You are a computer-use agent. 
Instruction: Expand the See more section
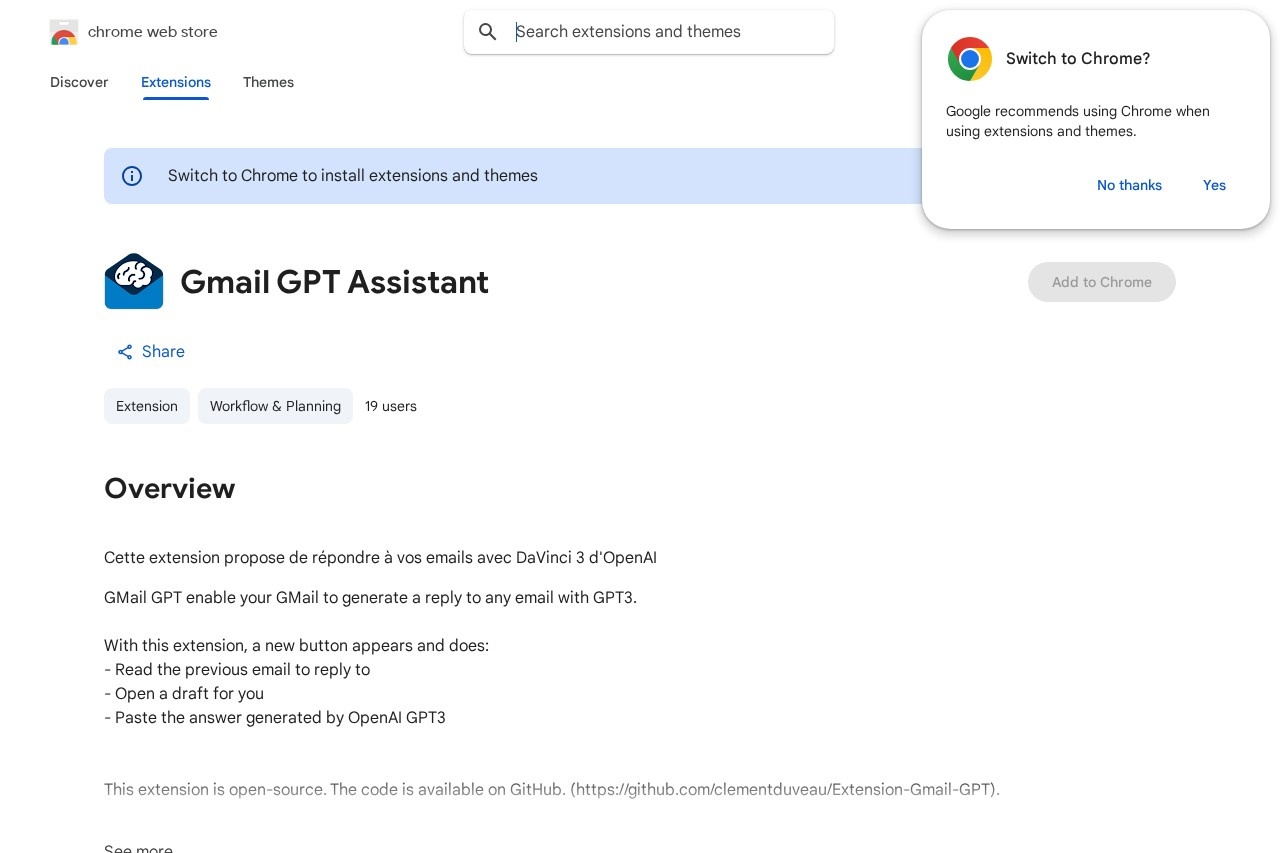click(x=138, y=849)
